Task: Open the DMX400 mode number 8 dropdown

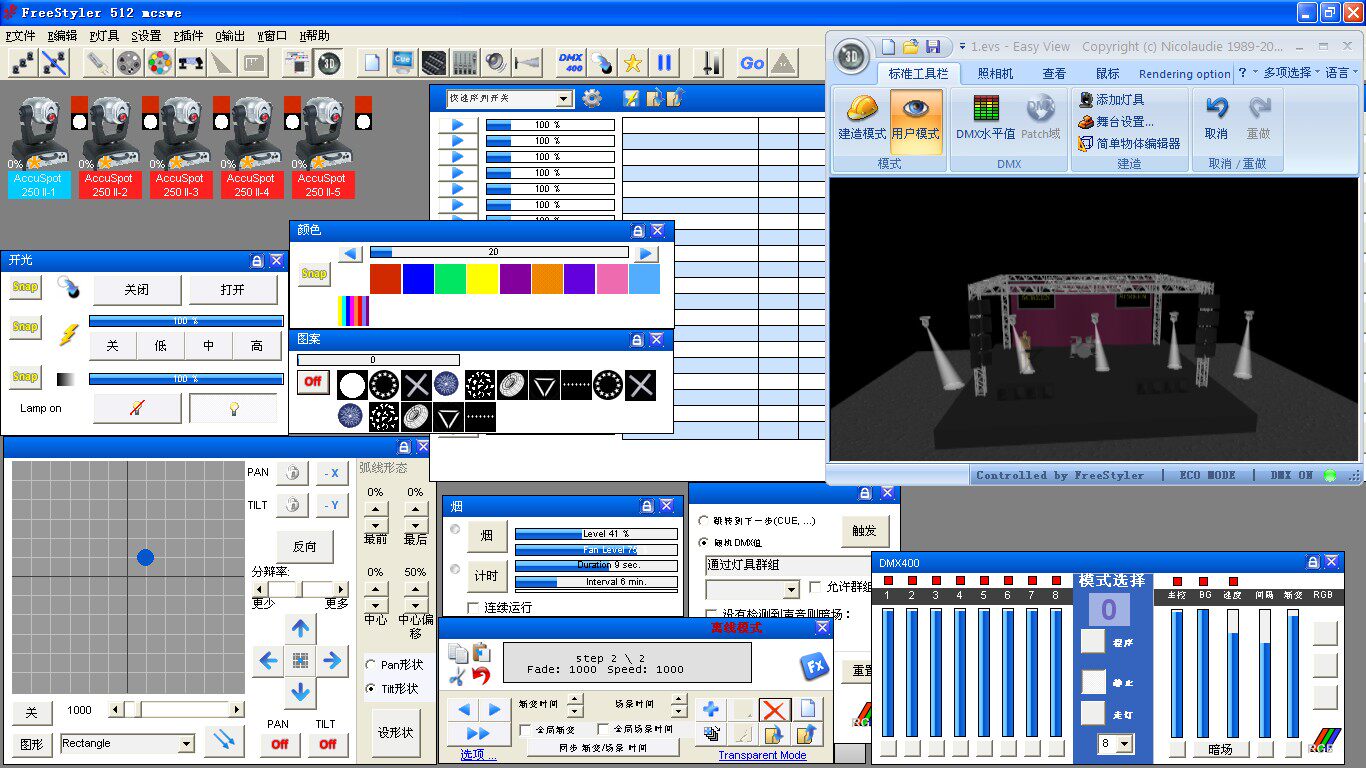Action: 1125,744
